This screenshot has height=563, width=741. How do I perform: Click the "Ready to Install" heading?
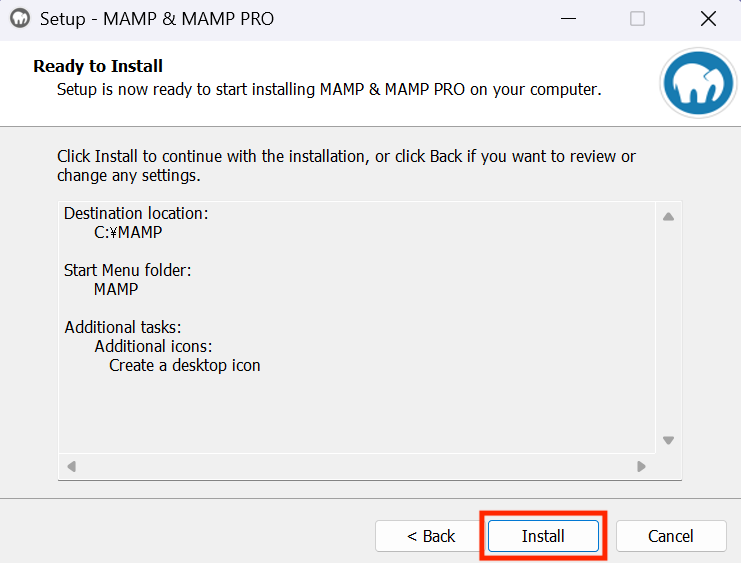click(98, 66)
